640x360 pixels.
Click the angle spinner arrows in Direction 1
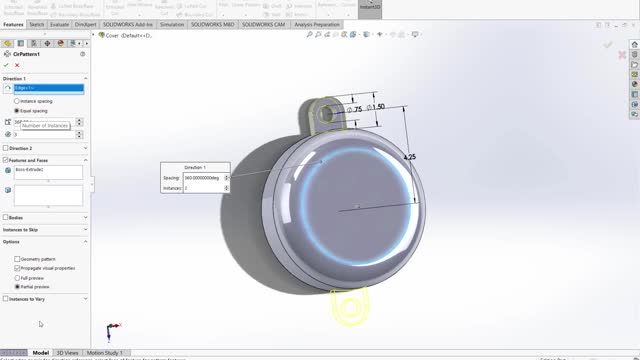79,122
